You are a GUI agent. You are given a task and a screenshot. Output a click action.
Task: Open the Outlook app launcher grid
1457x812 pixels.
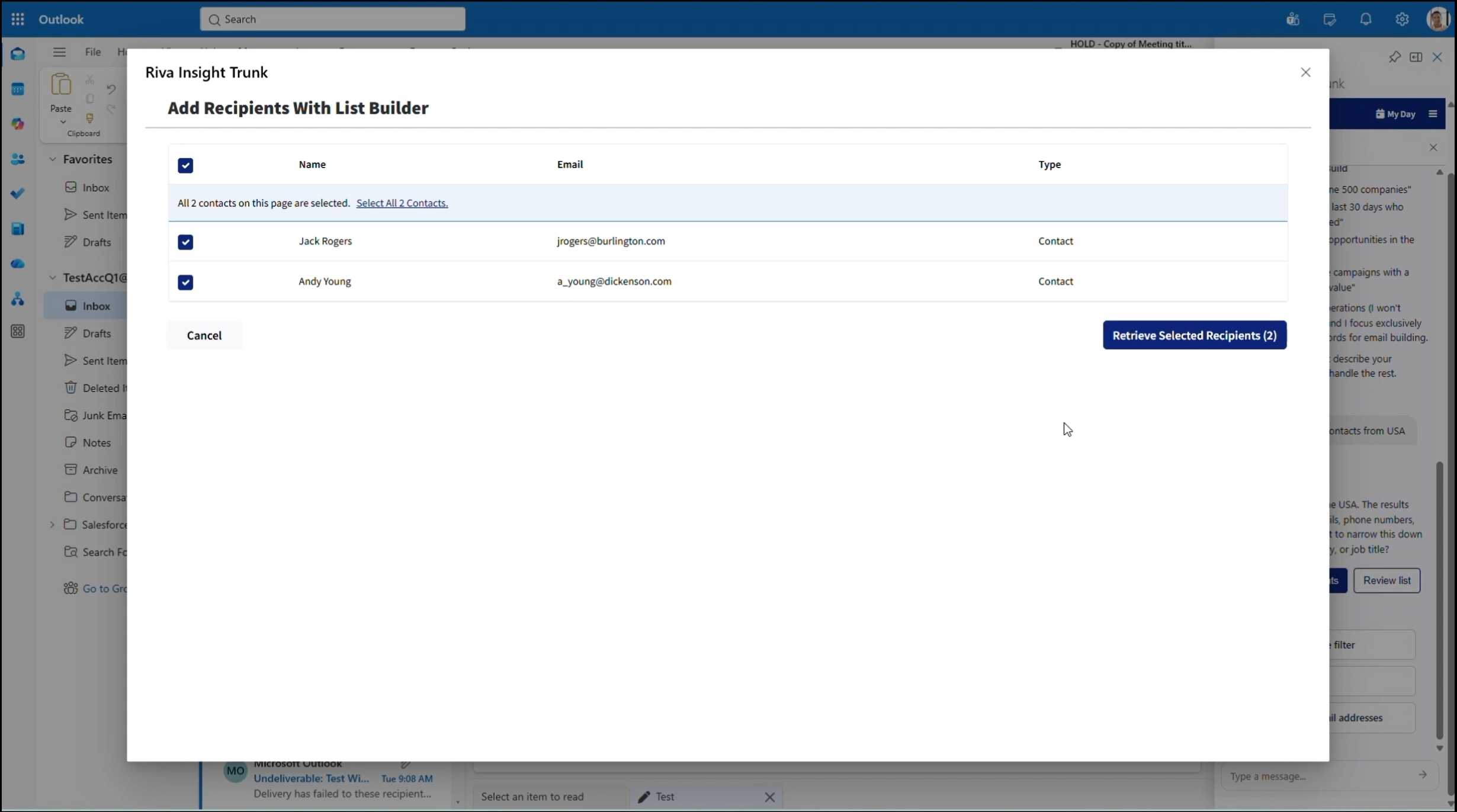tap(18, 19)
